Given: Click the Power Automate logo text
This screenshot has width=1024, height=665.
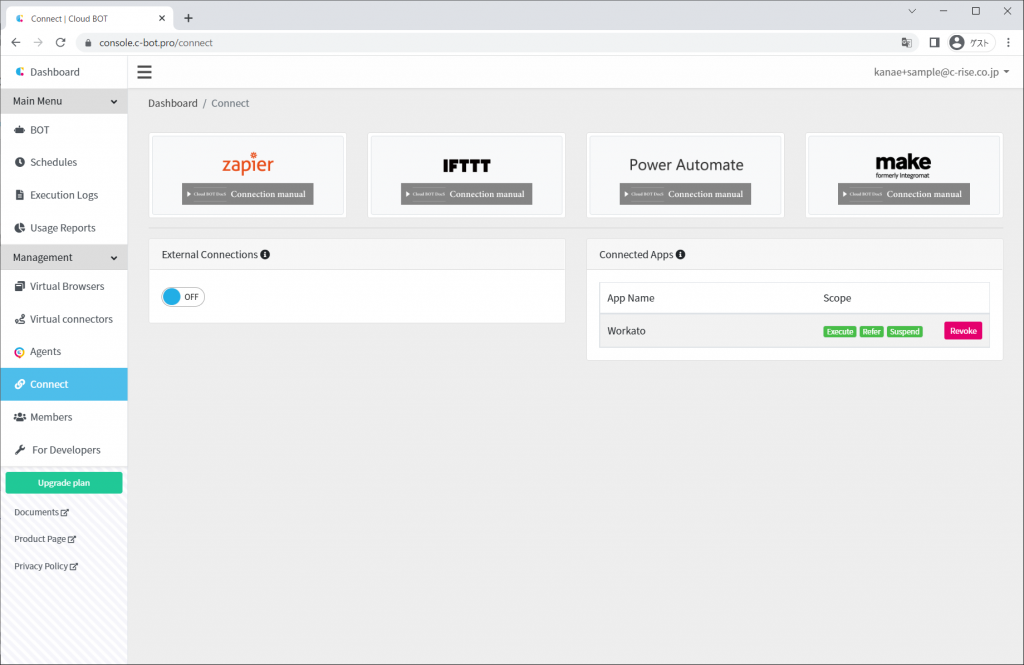Looking at the screenshot, I should point(686,165).
